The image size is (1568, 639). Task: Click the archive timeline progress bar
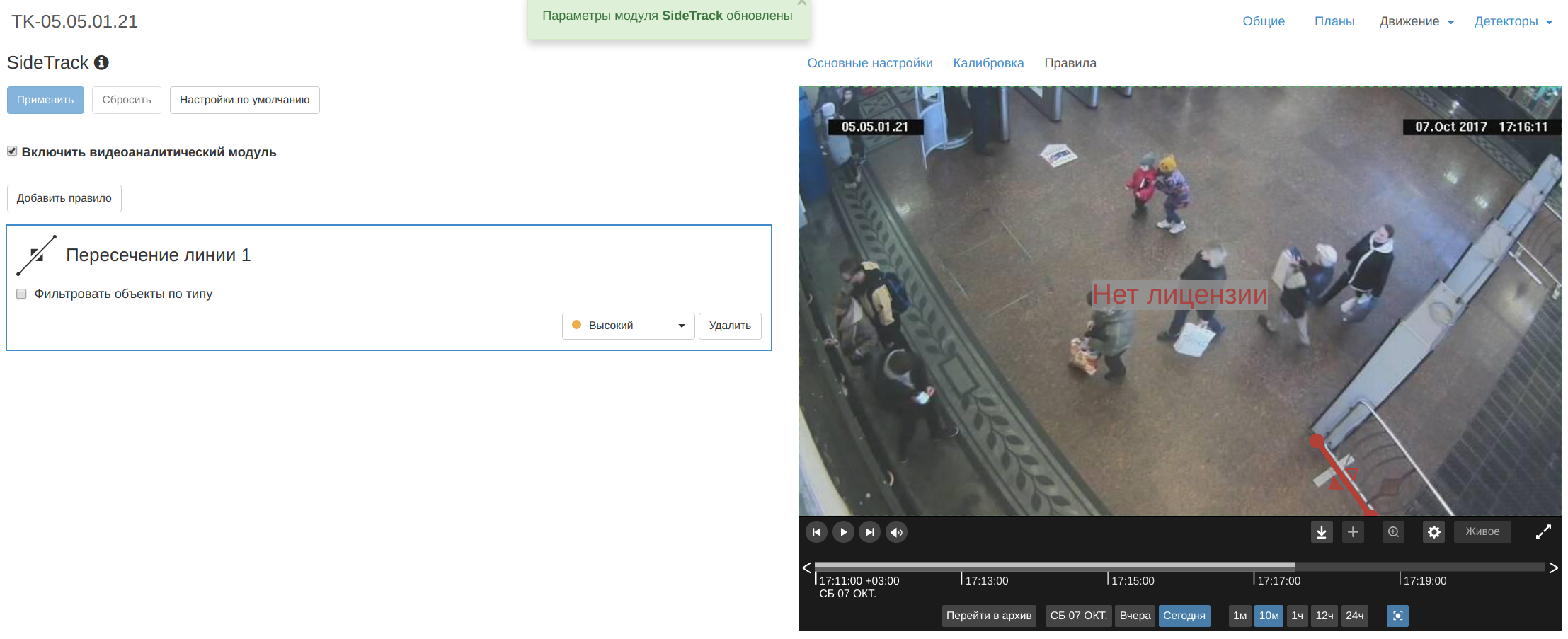coord(1179,567)
